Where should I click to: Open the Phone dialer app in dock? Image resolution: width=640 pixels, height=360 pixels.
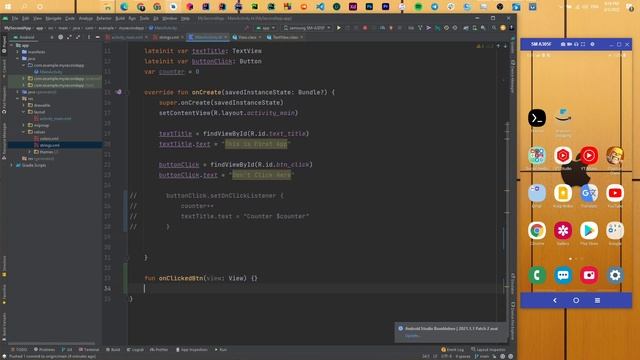537,276
